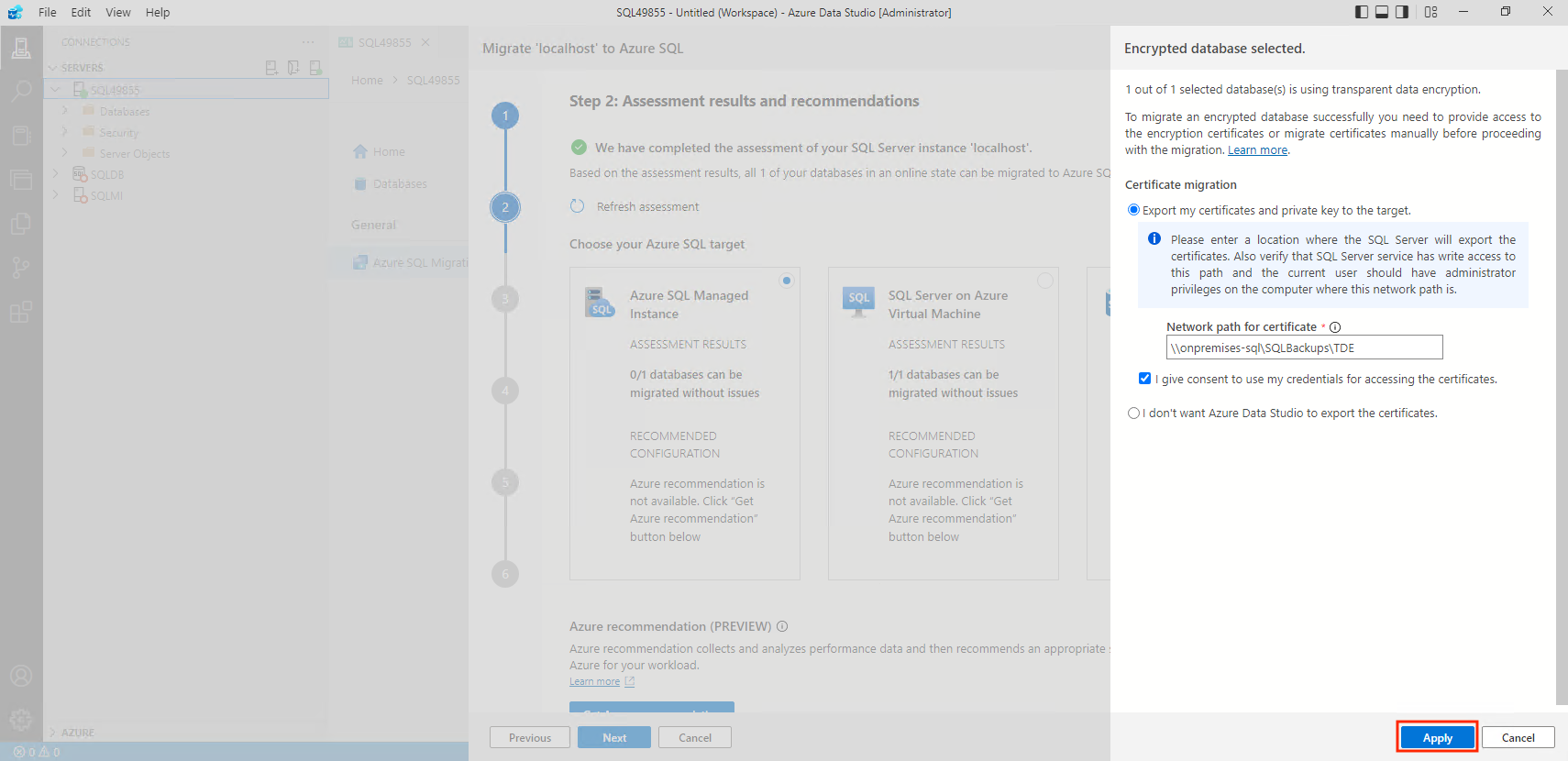Select don't export certificates radio option
This screenshot has height=761, width=1568.
point(1133,414)
